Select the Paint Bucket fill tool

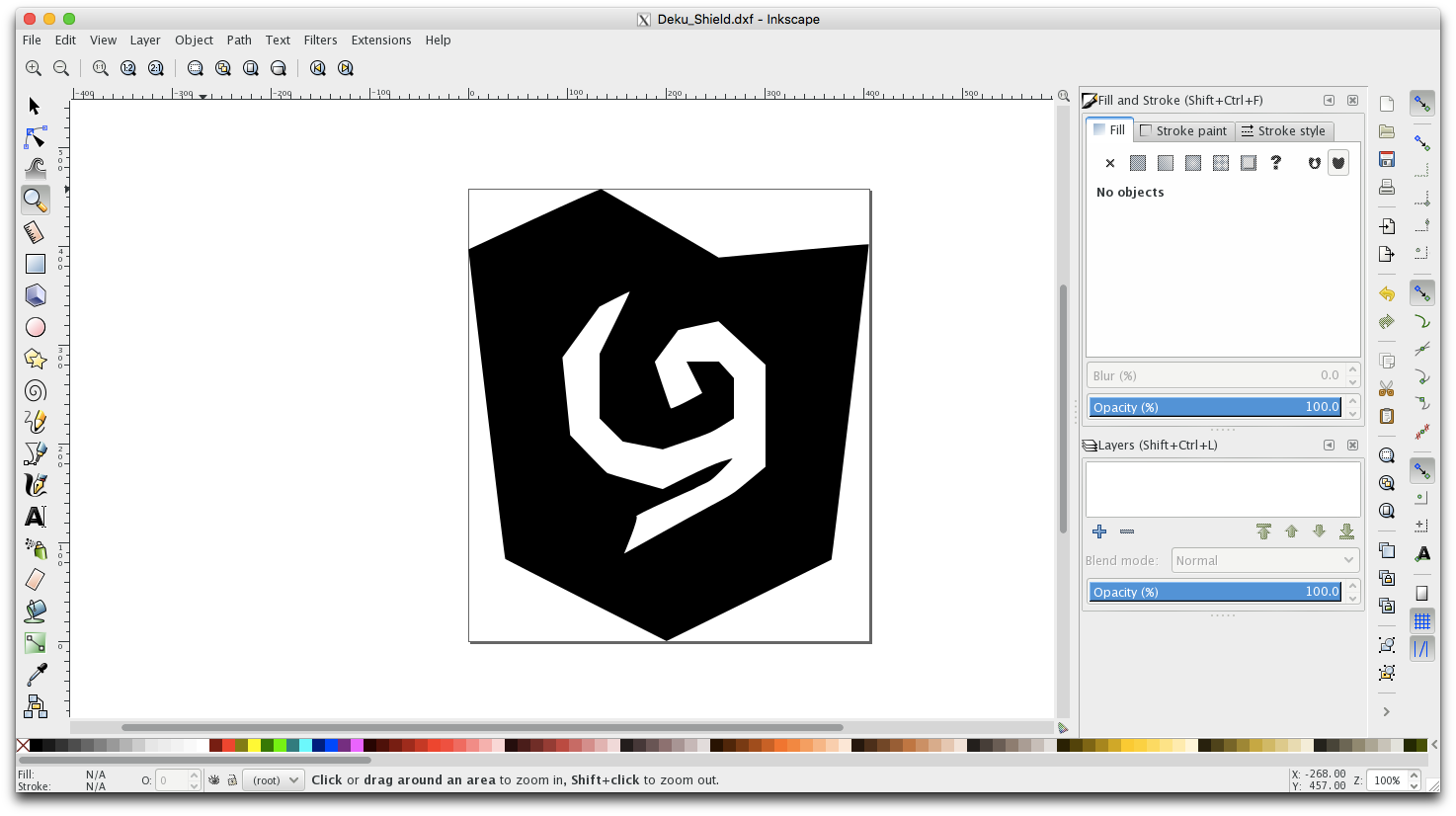click(x=35, y=612)
